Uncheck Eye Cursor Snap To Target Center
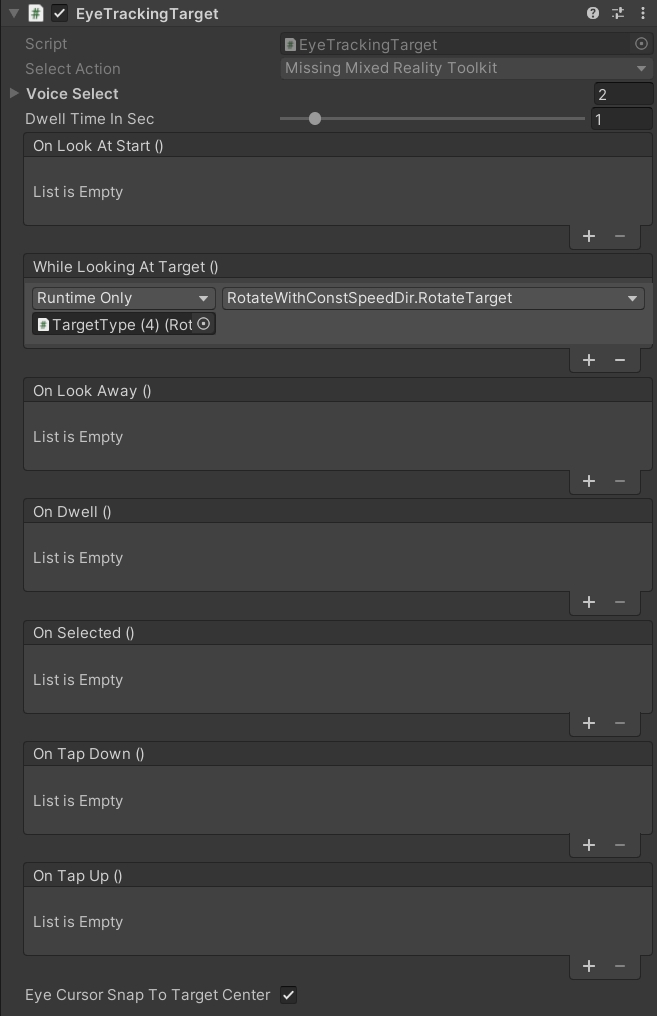Image resolution: width=657 pixels, height=1016 pixels. coord(288,995)
